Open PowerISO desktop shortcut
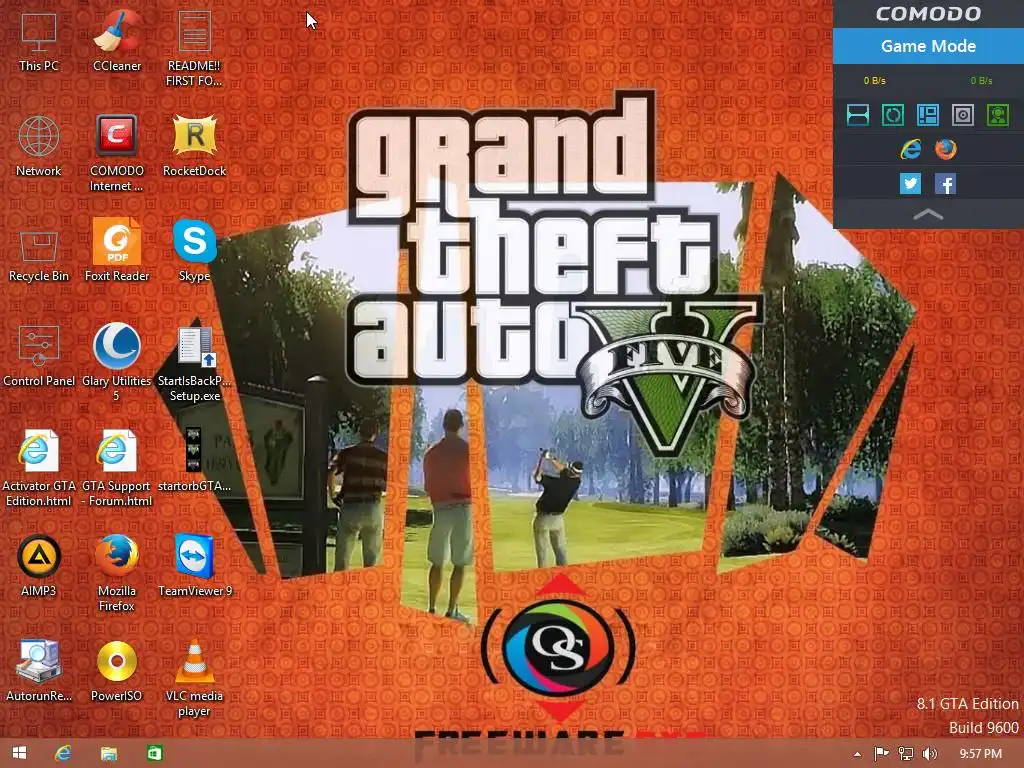Image resolution: width=1024 pixels, height=768 pixels. [116, 672]
